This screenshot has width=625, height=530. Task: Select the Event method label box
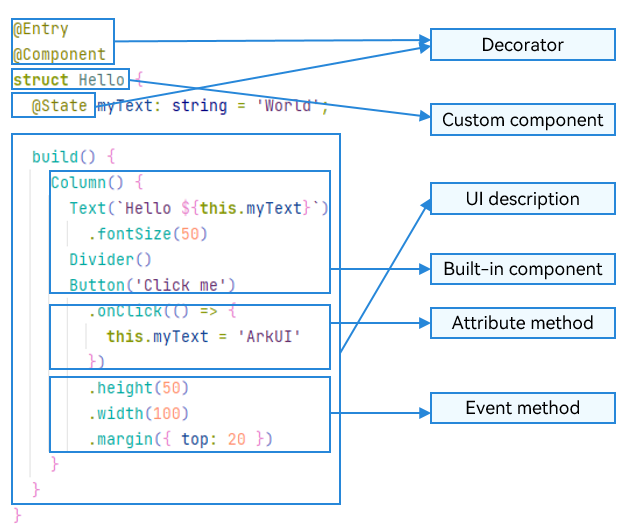[x=522, y=407]
